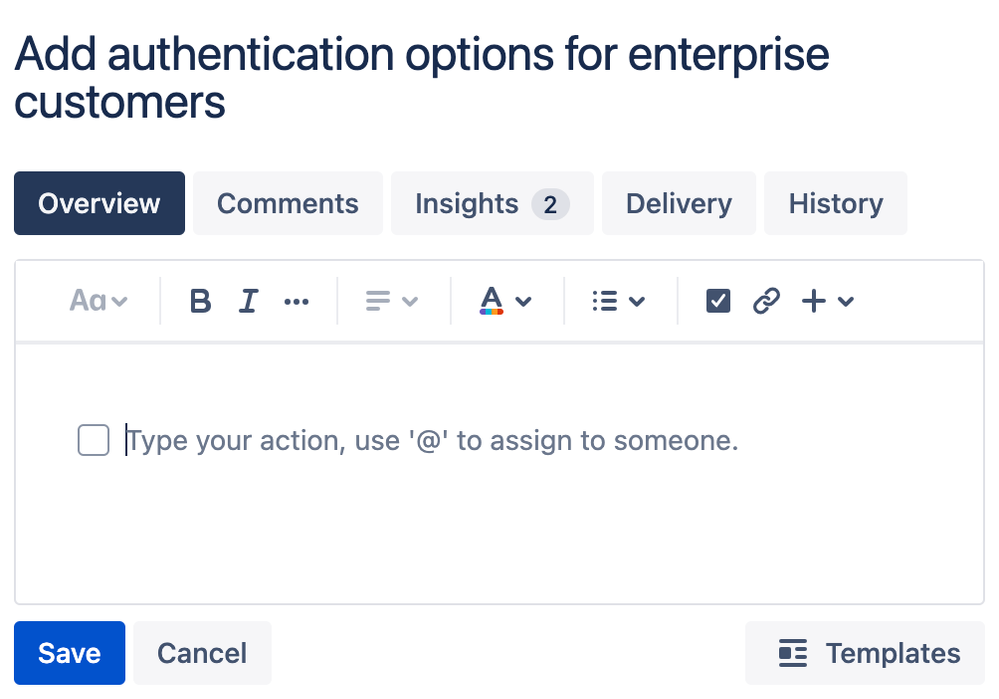Insert an action item
Screen dimensions: 999x699
point(718,300)
